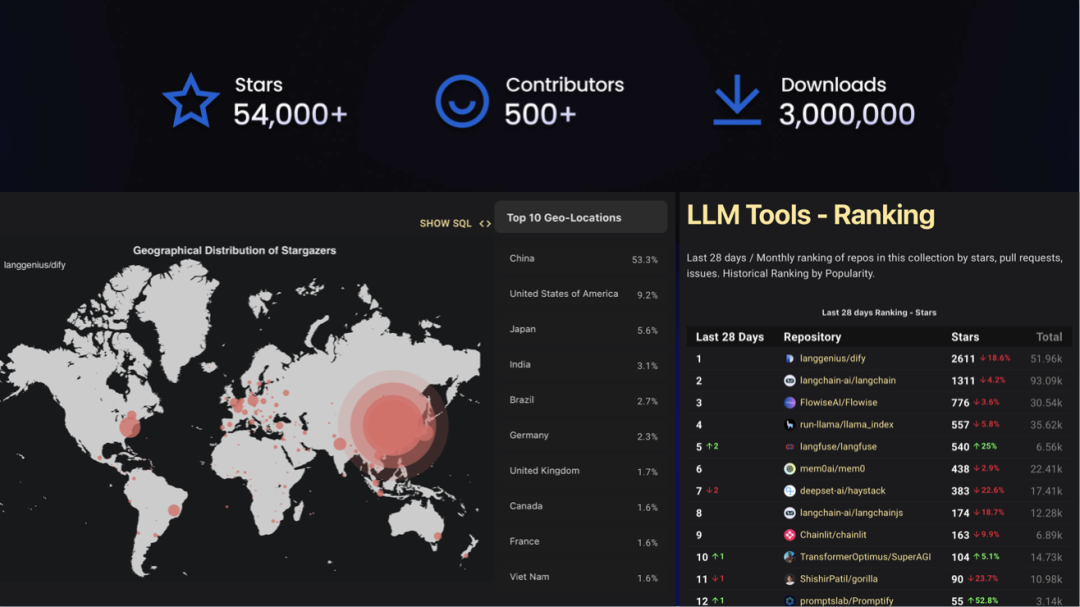Click the FlowiseAI/Flowise avatar icon
This screenshot has height=607, width=1080.
[789, 403]
